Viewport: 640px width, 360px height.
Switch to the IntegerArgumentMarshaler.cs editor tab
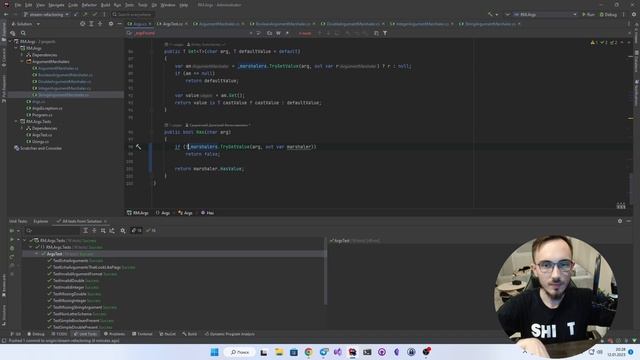point(422,24)
